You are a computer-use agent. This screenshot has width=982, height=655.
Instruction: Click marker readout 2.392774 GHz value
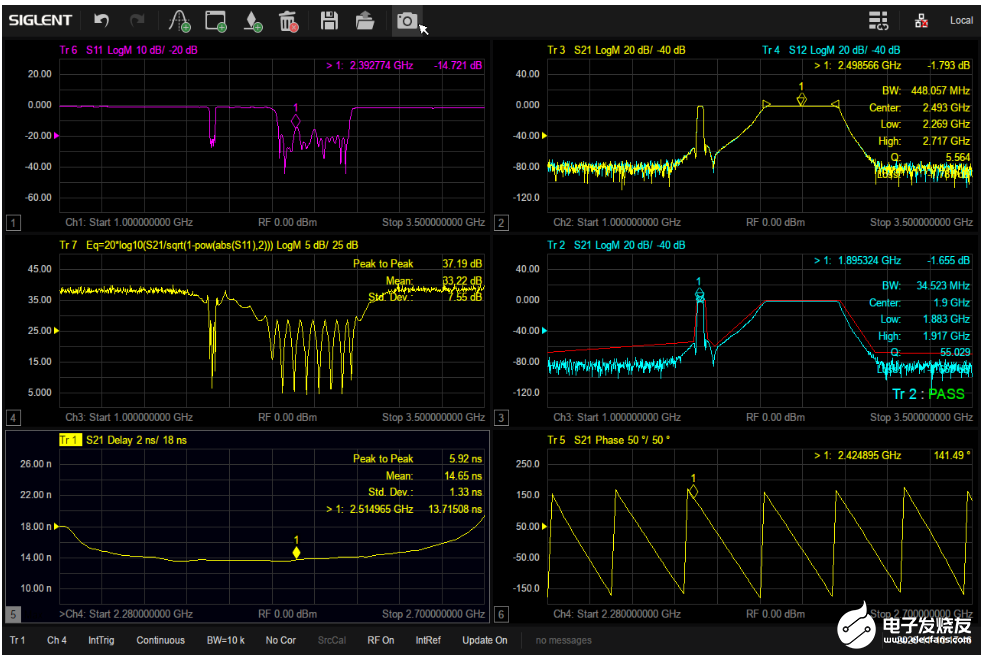[381, 65]
